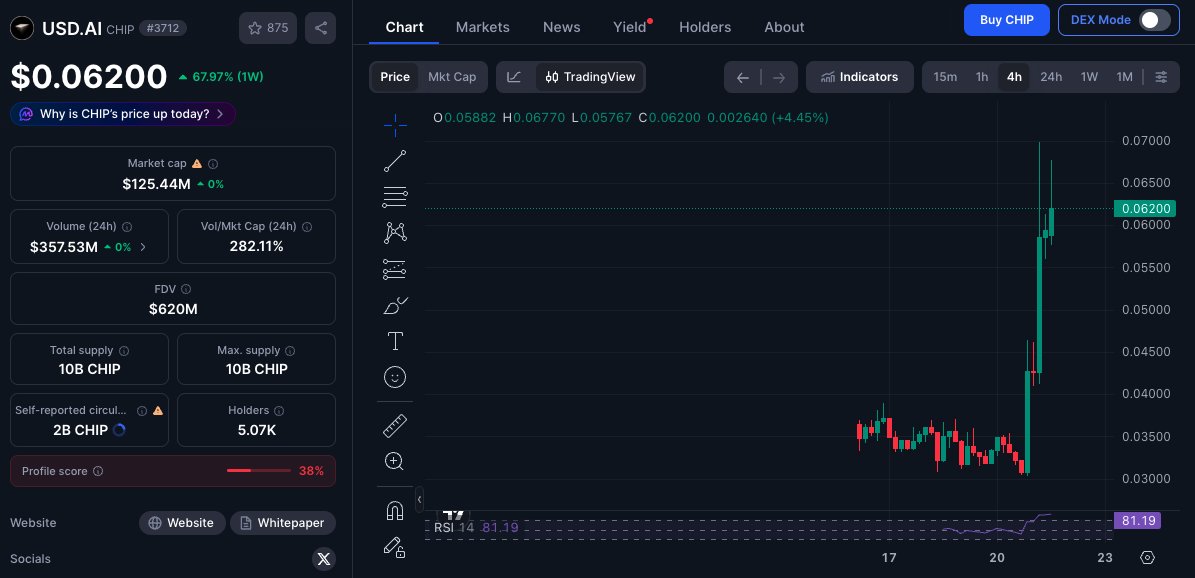Screen dimensions: 1195x578
Task: Open the Yield tab
Action: (x=630, y=27)
